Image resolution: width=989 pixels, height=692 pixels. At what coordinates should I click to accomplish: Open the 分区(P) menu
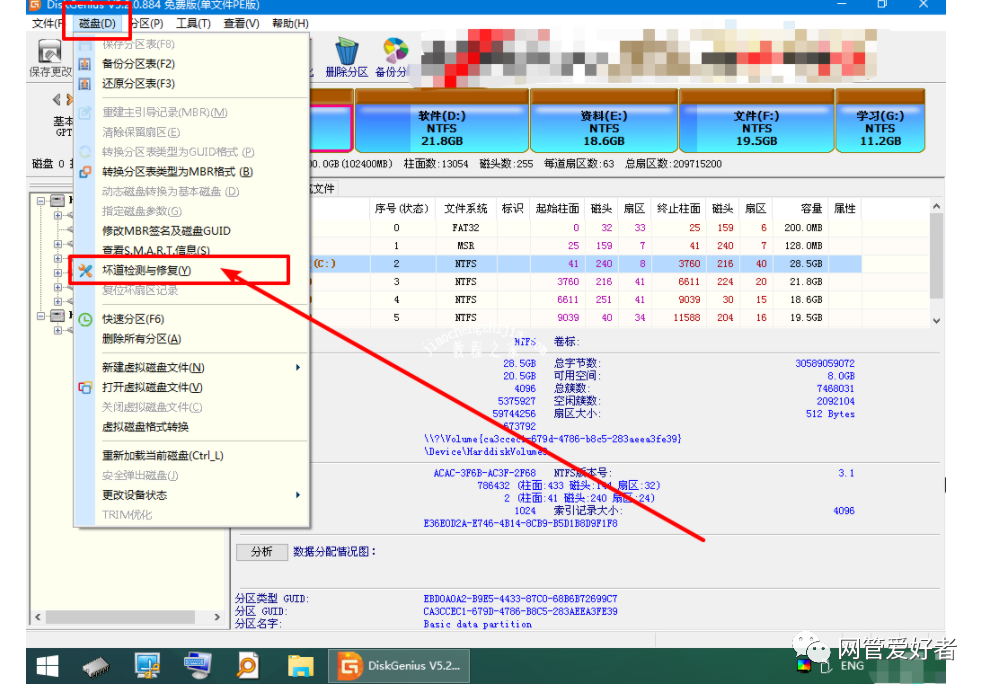pos(148,23)
